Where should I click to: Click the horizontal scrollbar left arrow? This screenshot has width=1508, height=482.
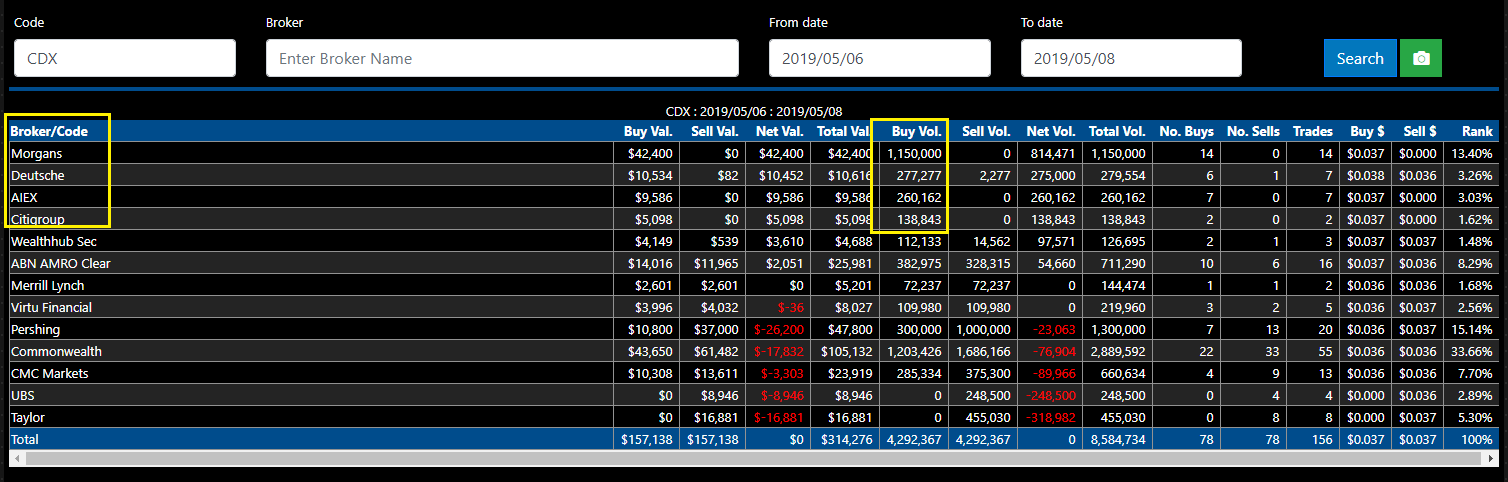point(16,458)
